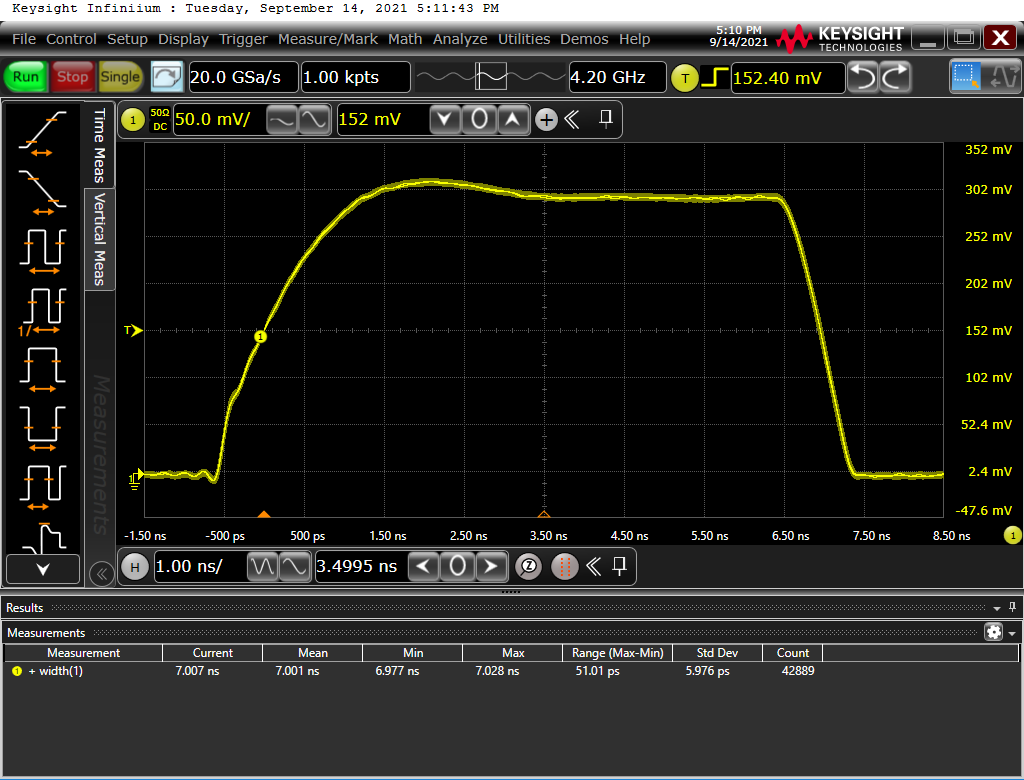Click the horizontal zoom icon

pos(529,567)
